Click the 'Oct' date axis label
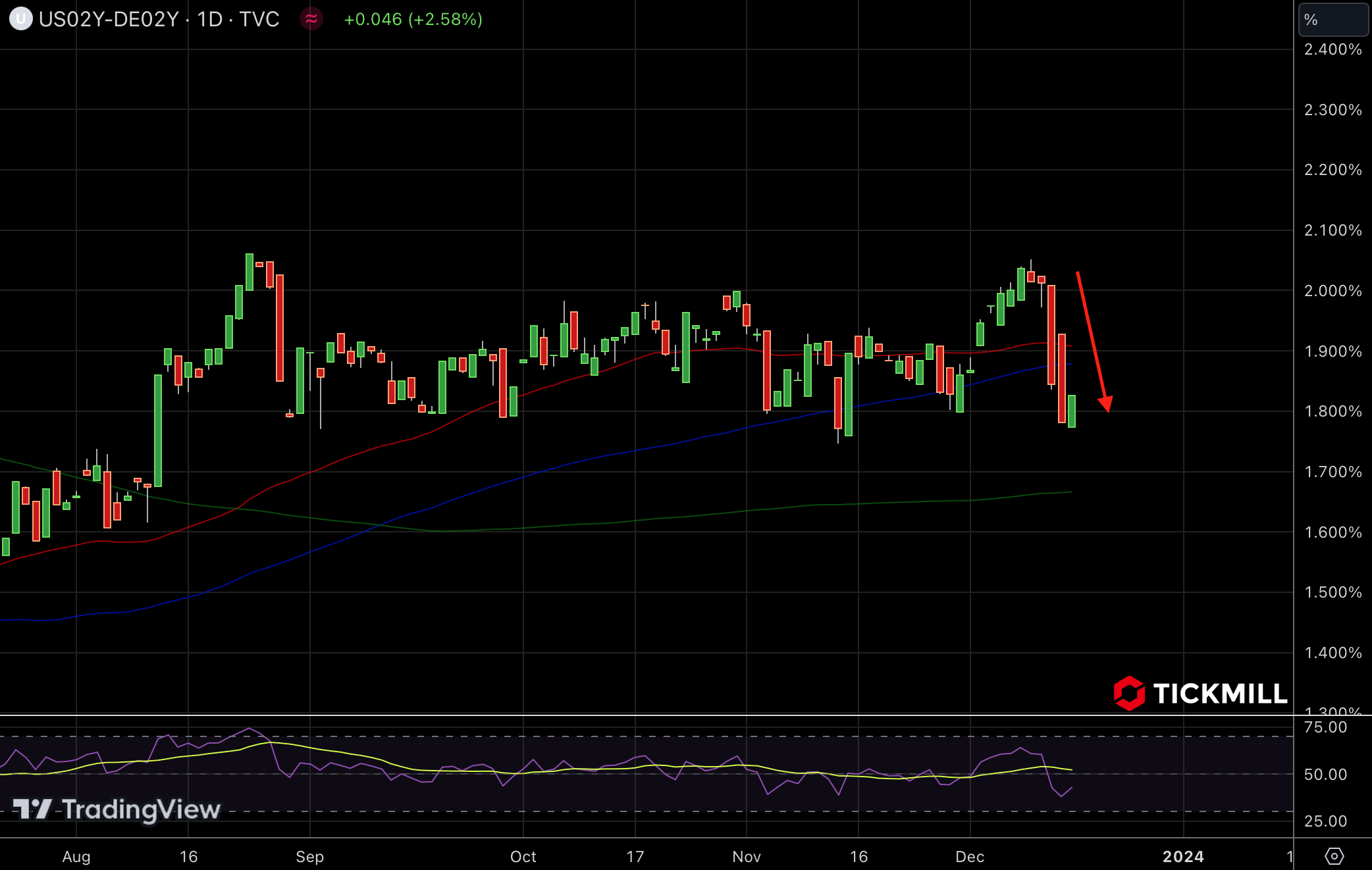The image size is (1372, 870). click(523, 856)
